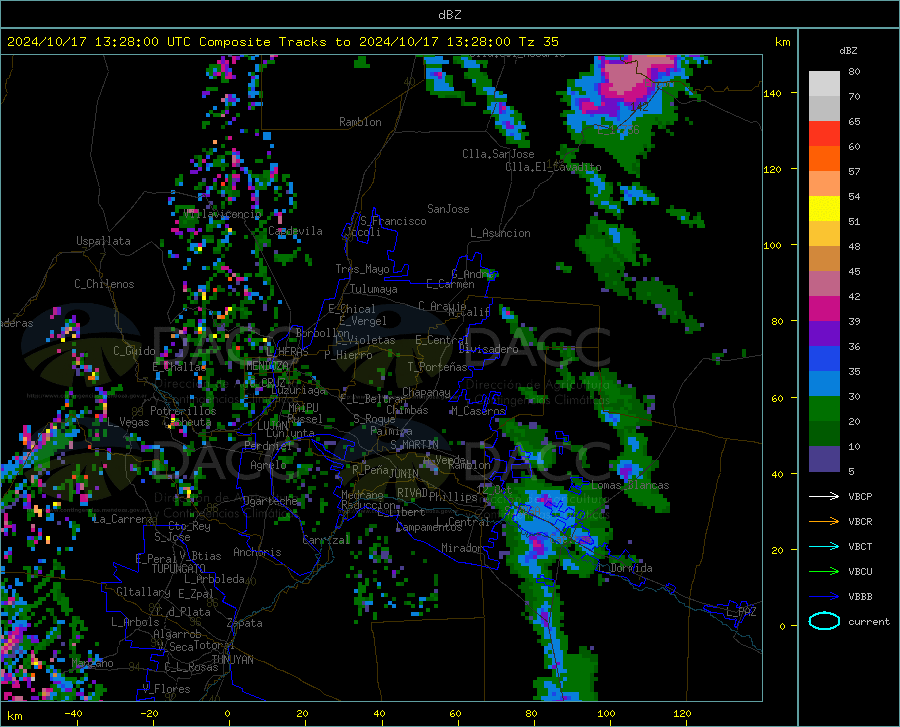900x727 pixels.
Task: Click the Clla.SanJose map label
Action: pos(498,154)
